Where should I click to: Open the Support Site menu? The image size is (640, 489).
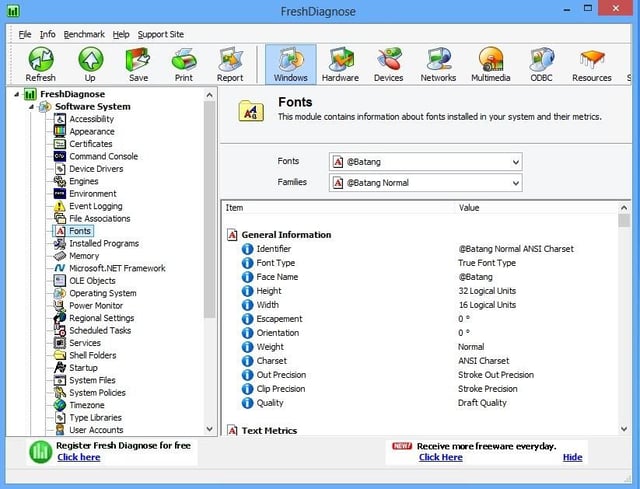pyautogui.click(x=160, y=34)
